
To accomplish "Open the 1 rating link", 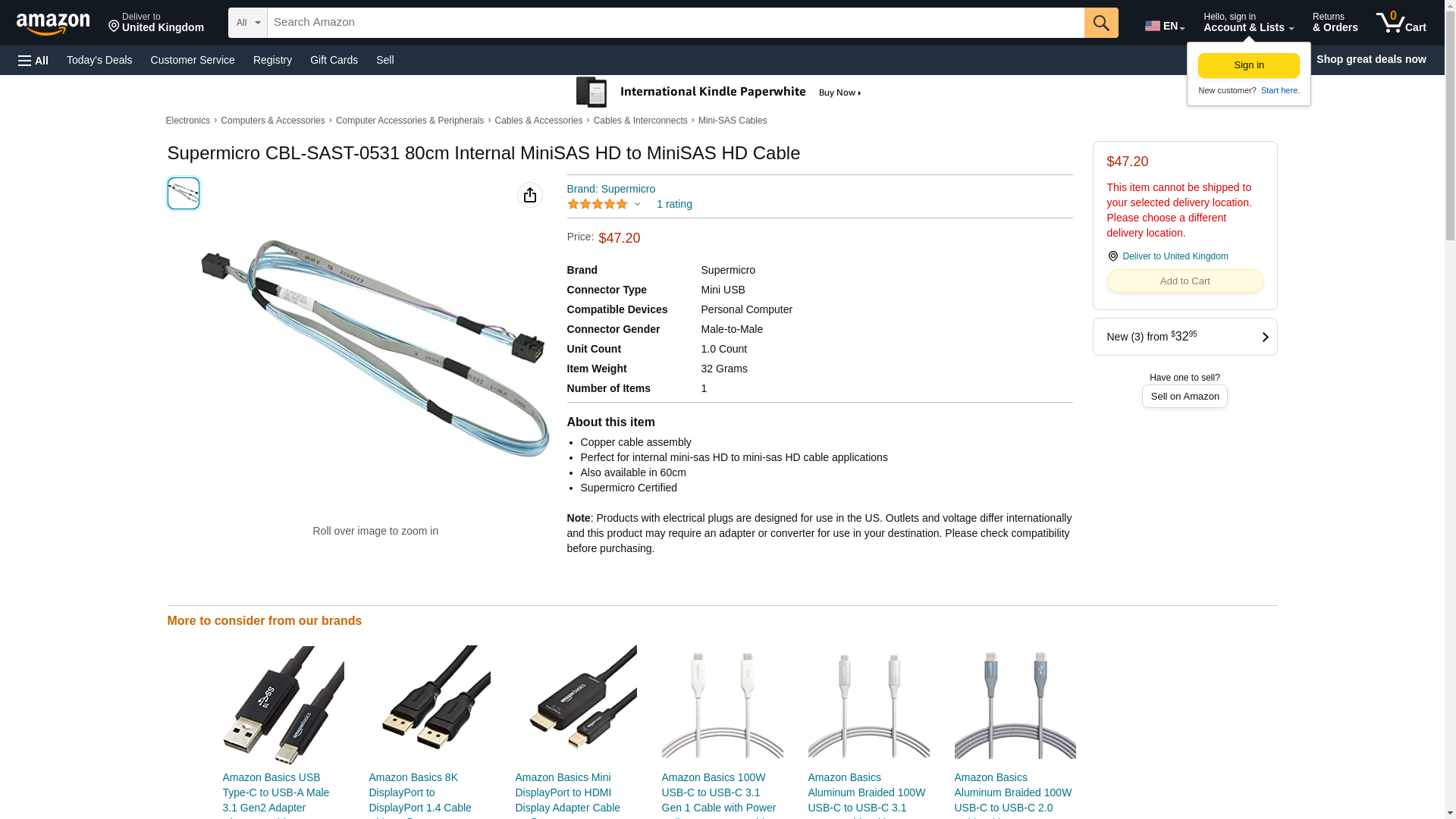I will (x=674, y=204).
